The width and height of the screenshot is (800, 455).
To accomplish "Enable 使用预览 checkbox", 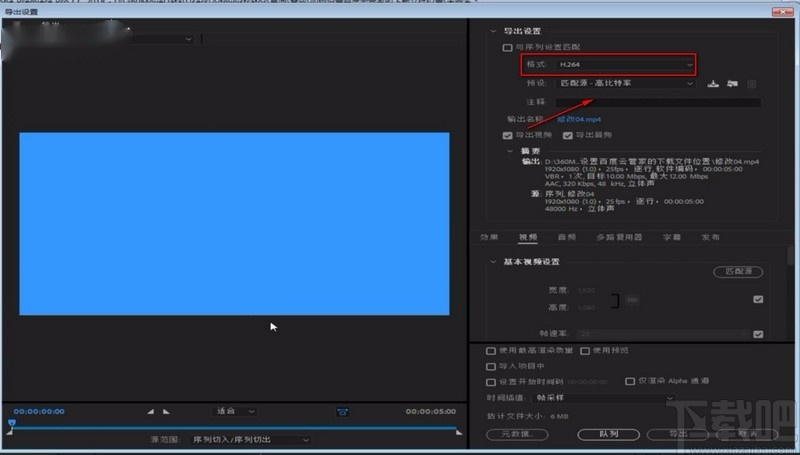I will click(x=585, y=351).
